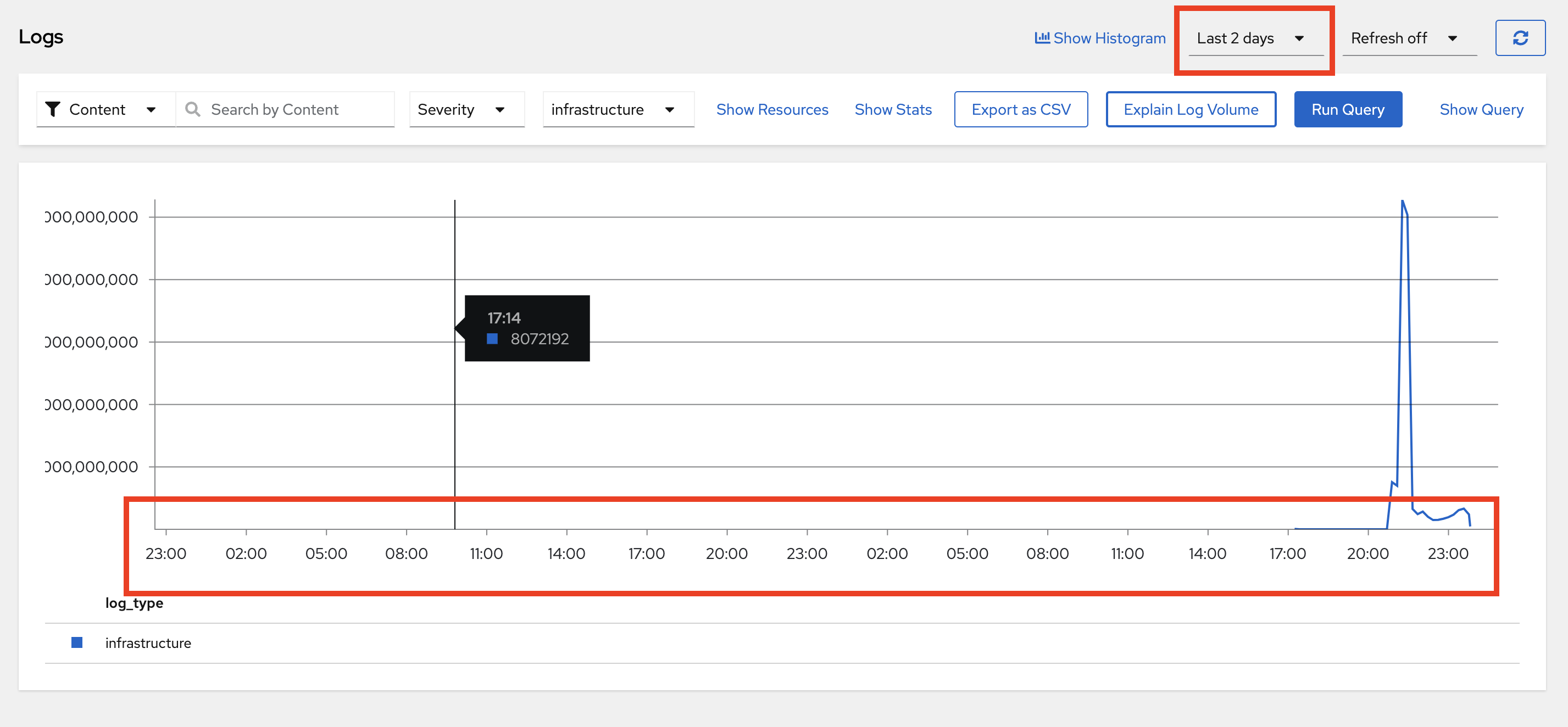
Task: Click Show Histogram link
Action: (1109, 38)
